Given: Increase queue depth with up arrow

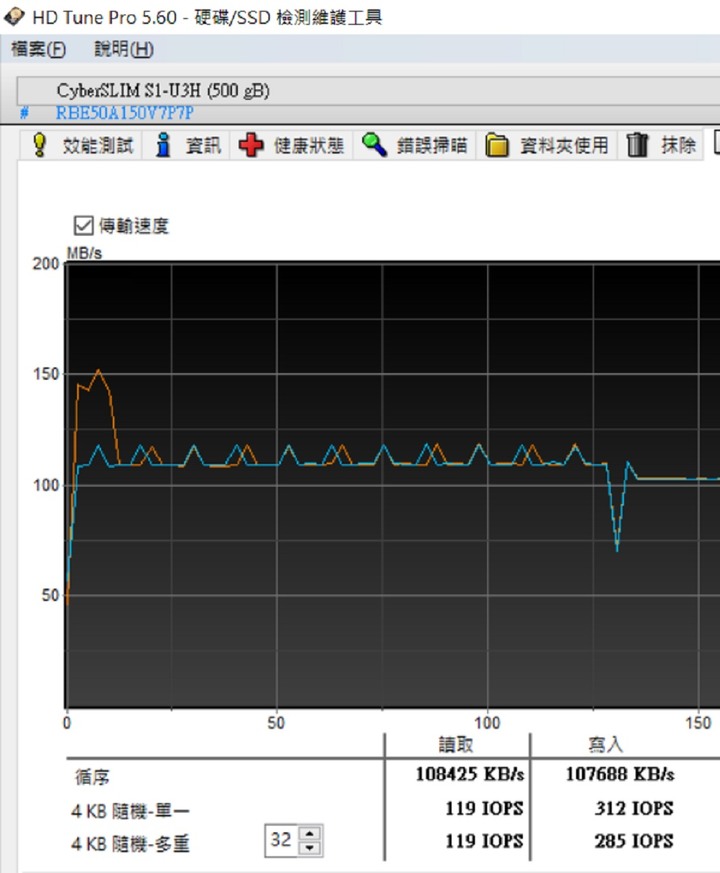Looking at the screenshot, I should (x=310, y=833).
